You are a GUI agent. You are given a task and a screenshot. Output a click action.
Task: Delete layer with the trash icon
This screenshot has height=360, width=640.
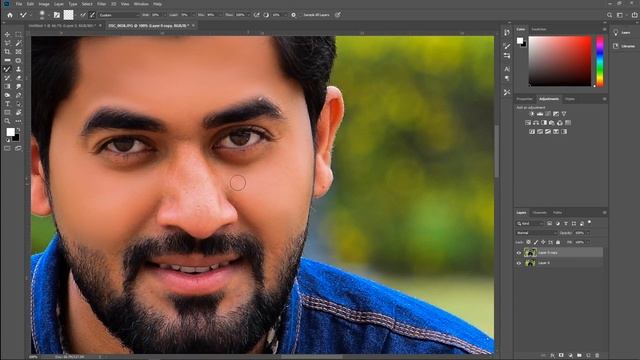(x=597, y=355)
